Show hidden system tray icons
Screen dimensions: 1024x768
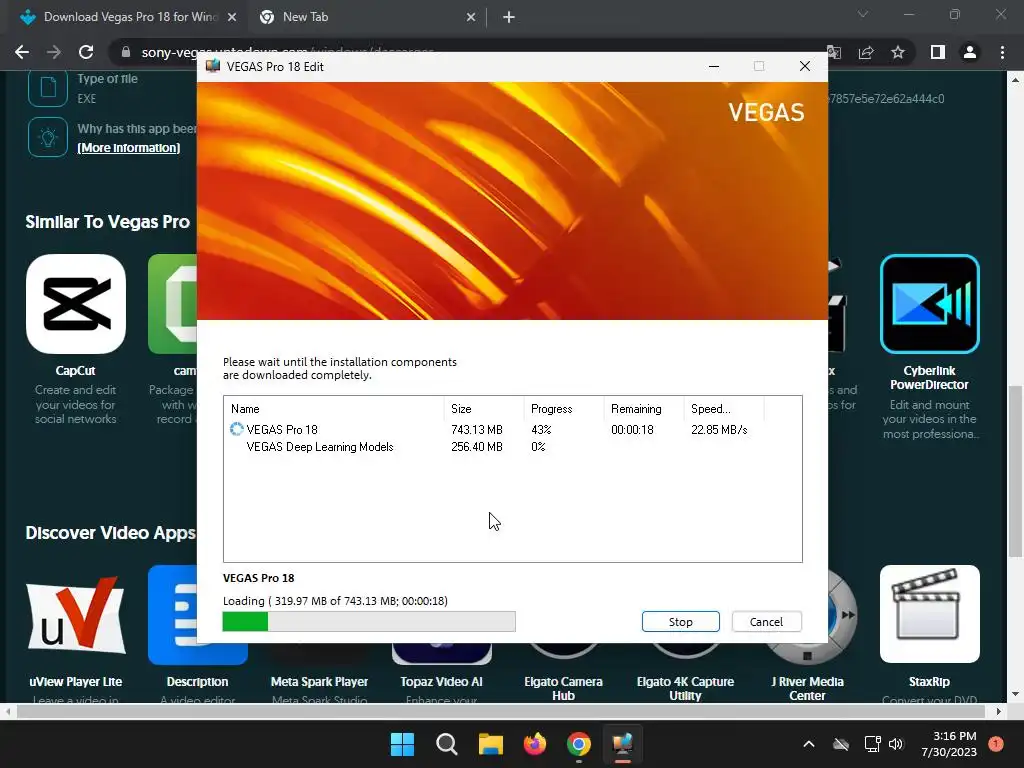808,744
